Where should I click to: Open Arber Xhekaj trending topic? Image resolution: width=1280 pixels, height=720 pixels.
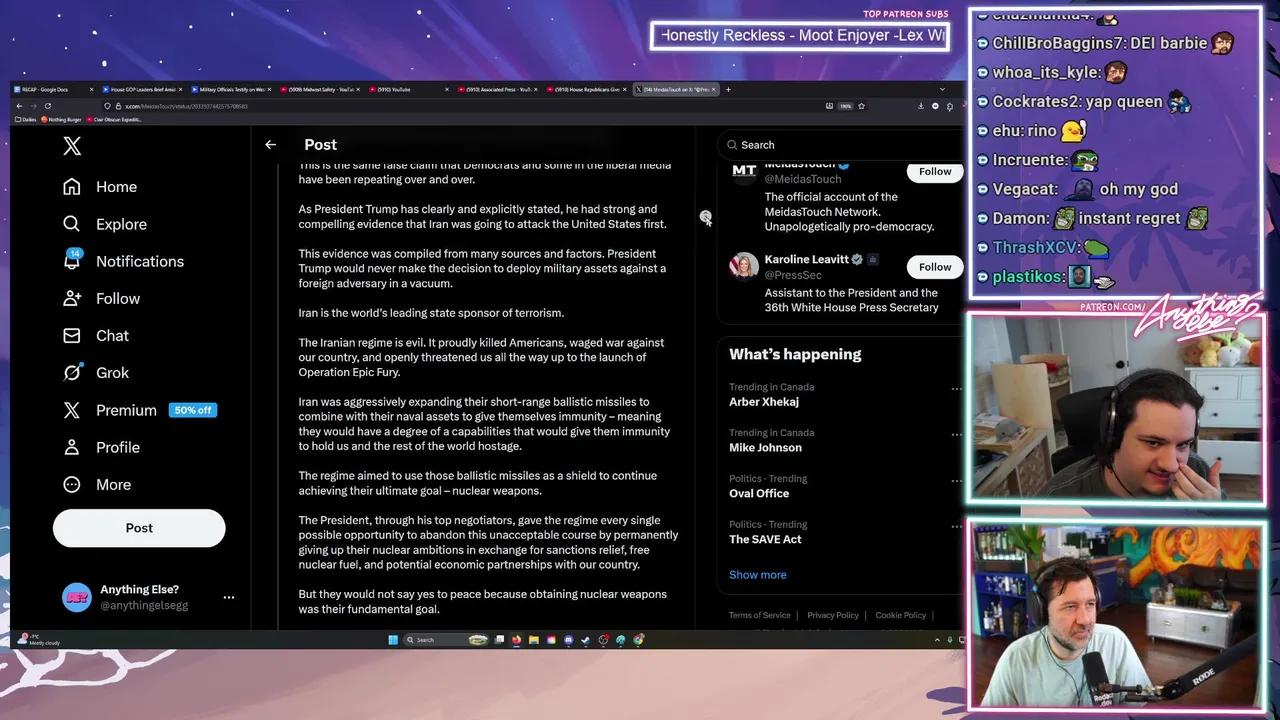point(764,402)
